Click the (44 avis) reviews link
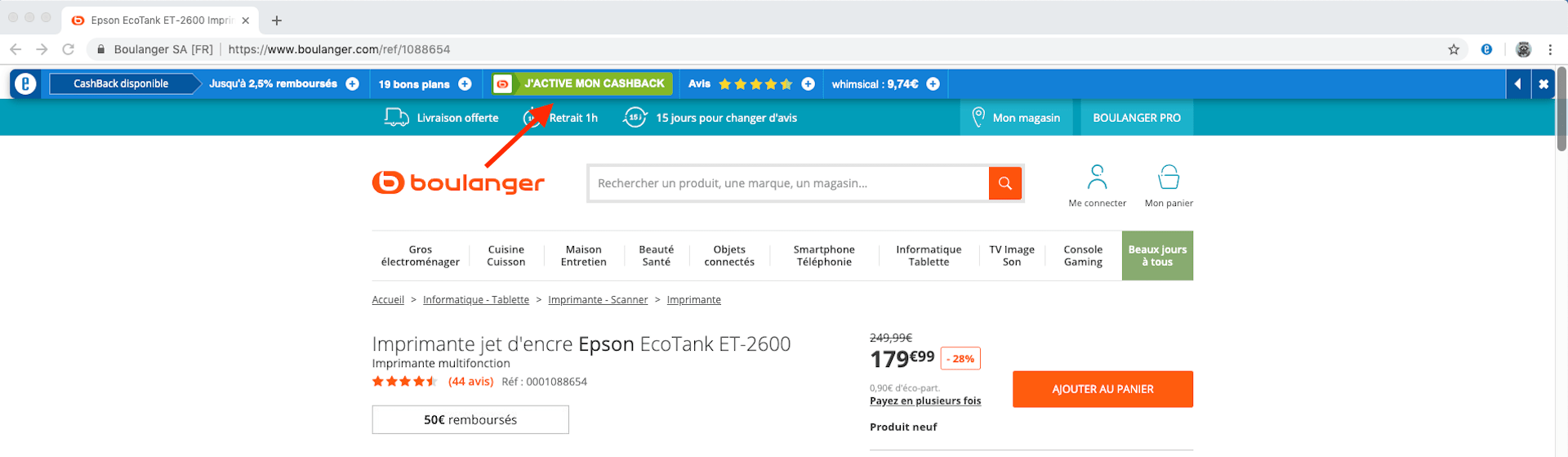 (x=470, y=382)
